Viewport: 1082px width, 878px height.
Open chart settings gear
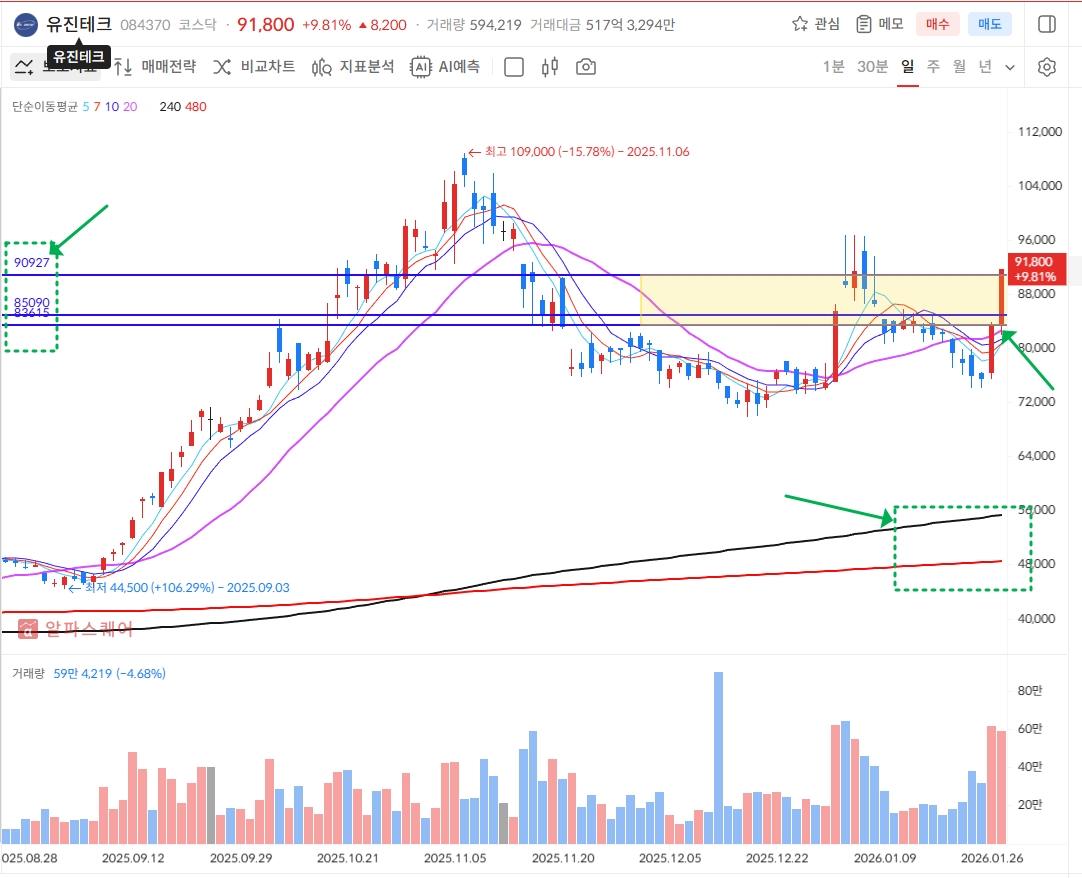click(x=1047, y=67)
